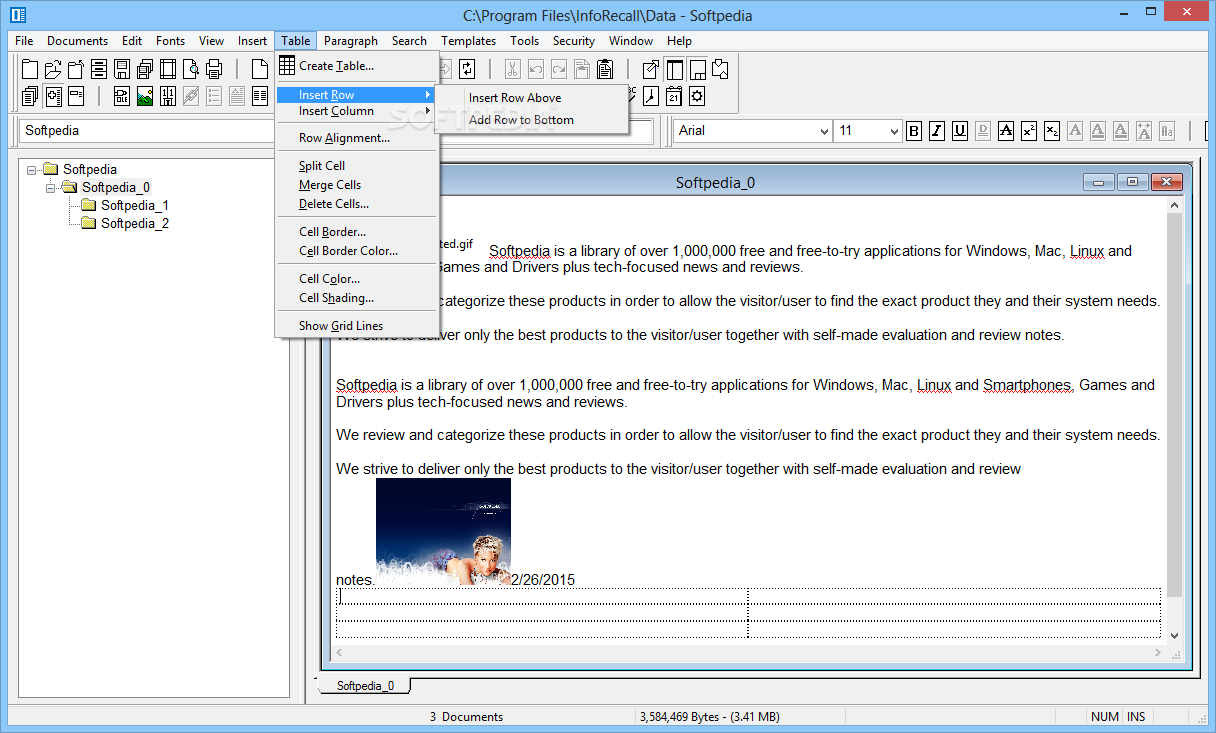1216x733 pixels.
Task: Click the disabled scissors cut icon
Action: click(x=513, y=69)
